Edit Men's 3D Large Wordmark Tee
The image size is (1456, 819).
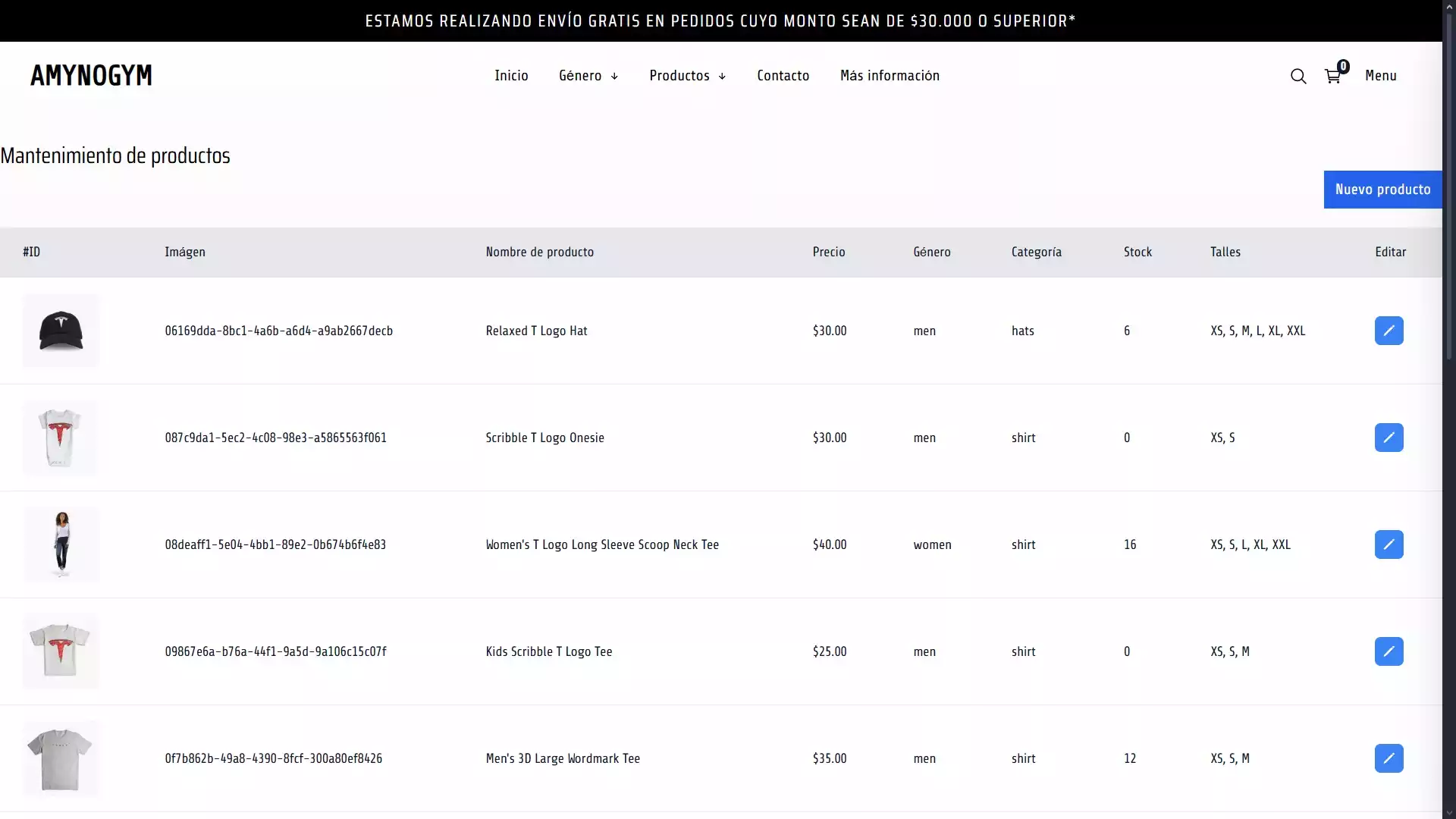(1389, 758)
